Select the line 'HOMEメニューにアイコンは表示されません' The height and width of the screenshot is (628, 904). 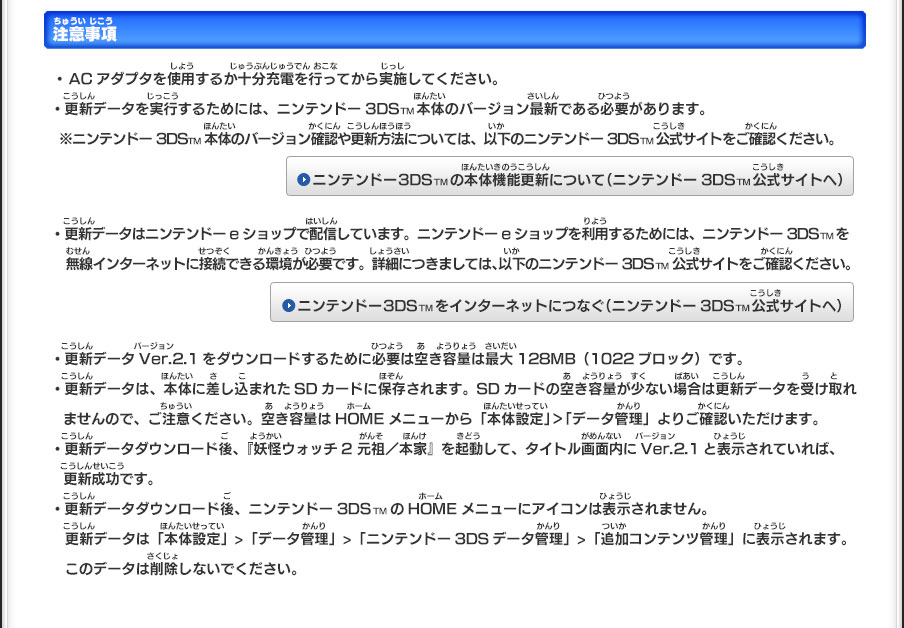tap(382, 509)
